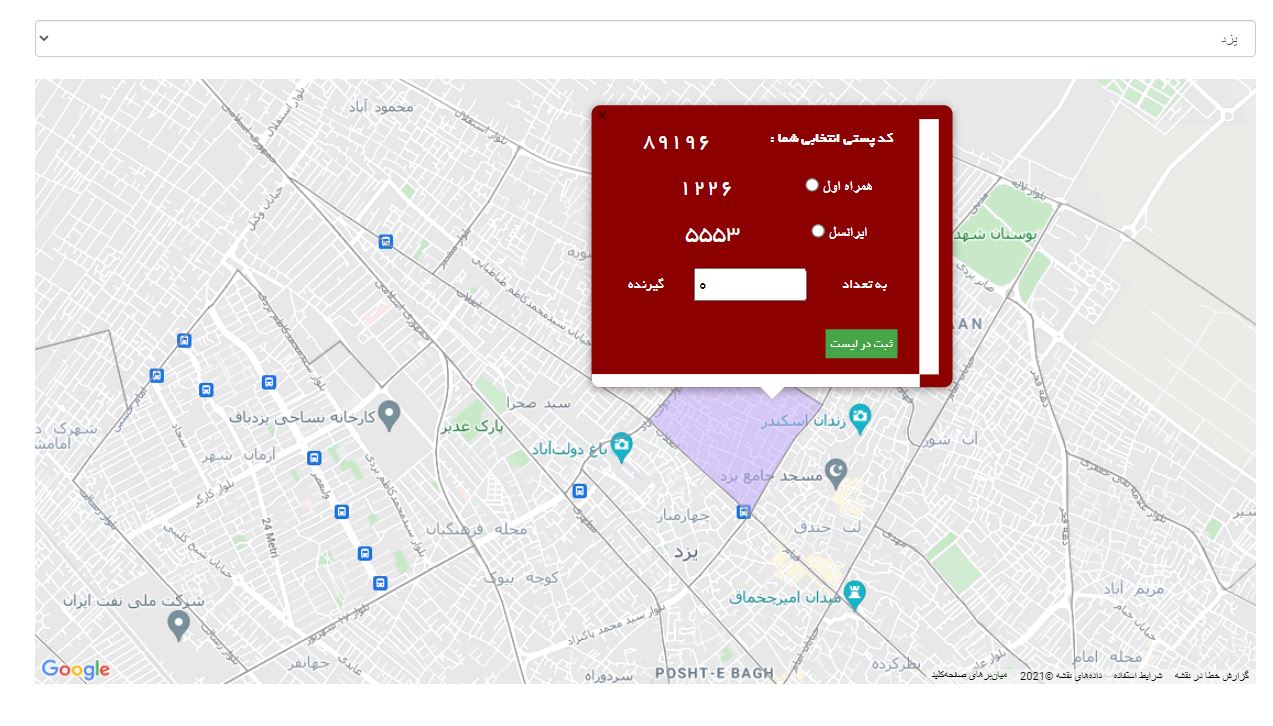
Task: Click the ثبت در لیست button
Action: (x=861, y=344)
